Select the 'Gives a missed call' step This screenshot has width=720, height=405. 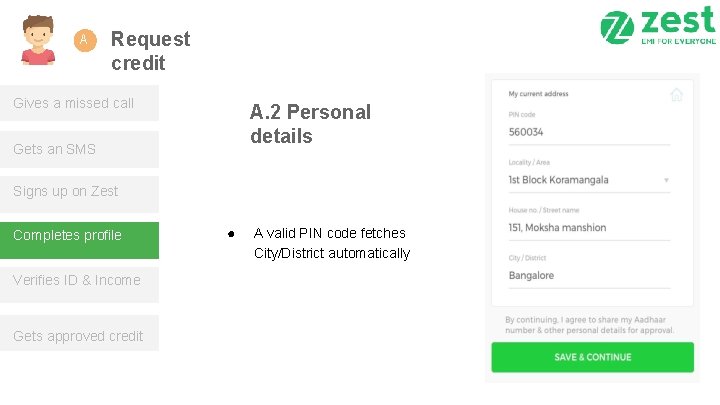coord(79,103)
